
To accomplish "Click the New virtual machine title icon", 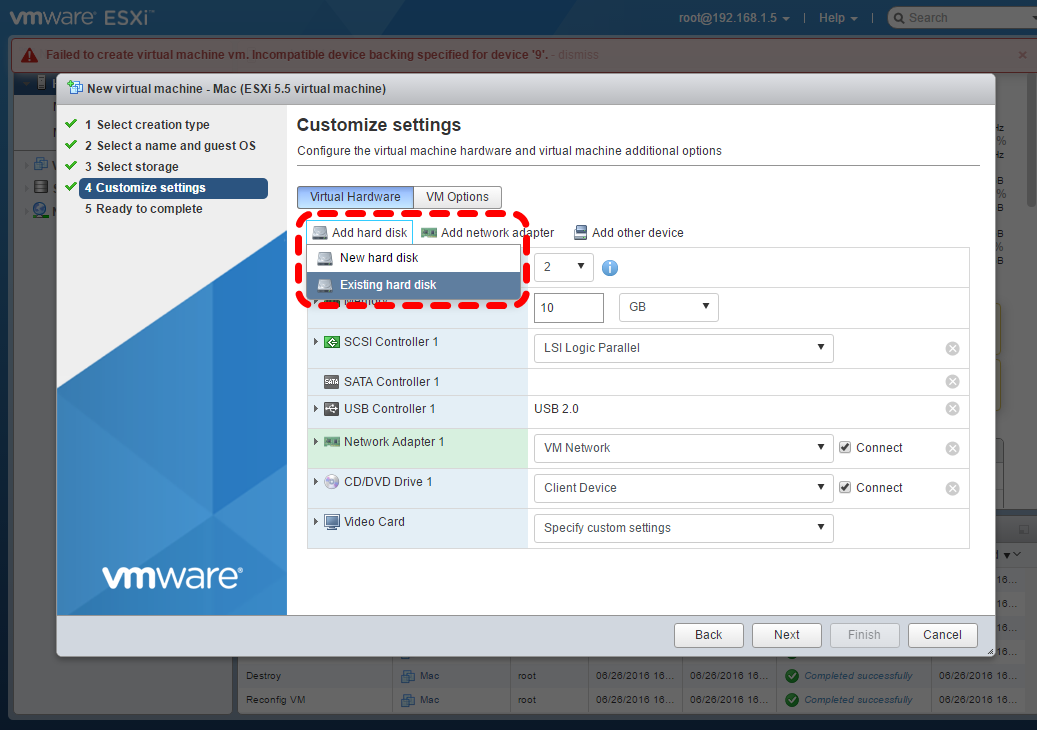I will (75, 88).
